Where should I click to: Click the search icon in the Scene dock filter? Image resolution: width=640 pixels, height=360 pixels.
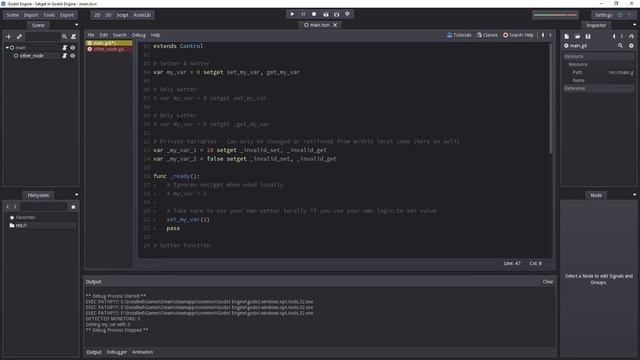click(x=64, y=37)
